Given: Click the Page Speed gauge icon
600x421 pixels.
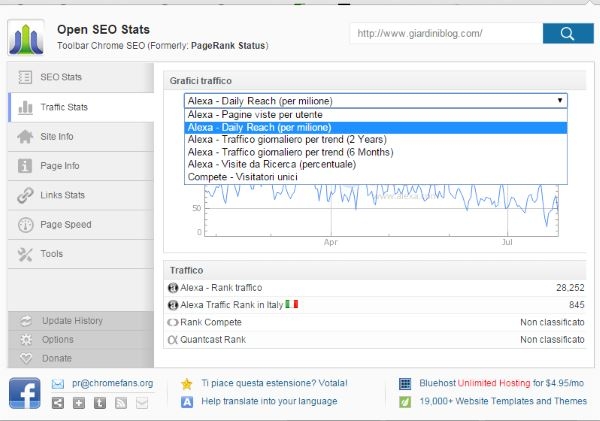Looking at the screenshot, I should pos(26,225).
